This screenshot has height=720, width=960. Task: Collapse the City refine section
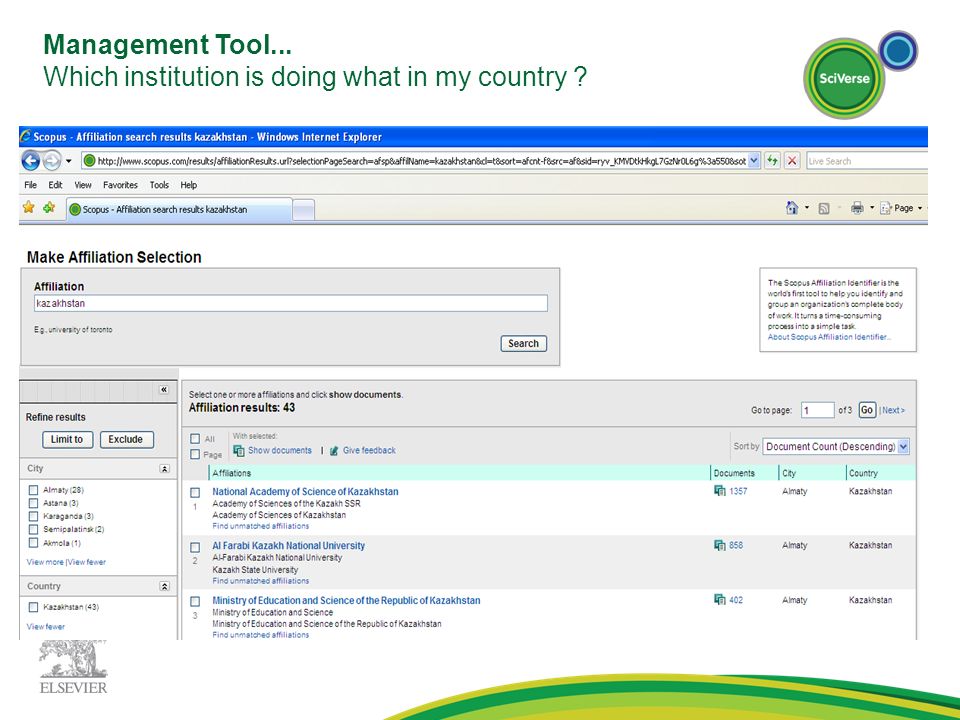tap(164, 468)
